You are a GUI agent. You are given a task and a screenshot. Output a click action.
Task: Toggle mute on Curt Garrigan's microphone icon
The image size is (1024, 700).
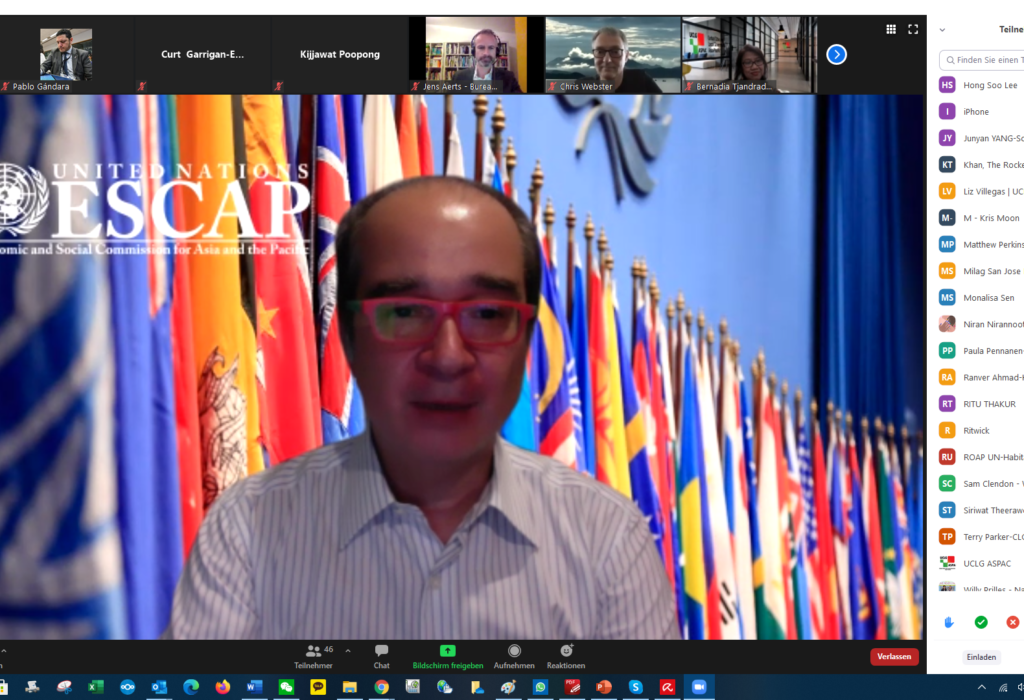click(x=141, y=86)
